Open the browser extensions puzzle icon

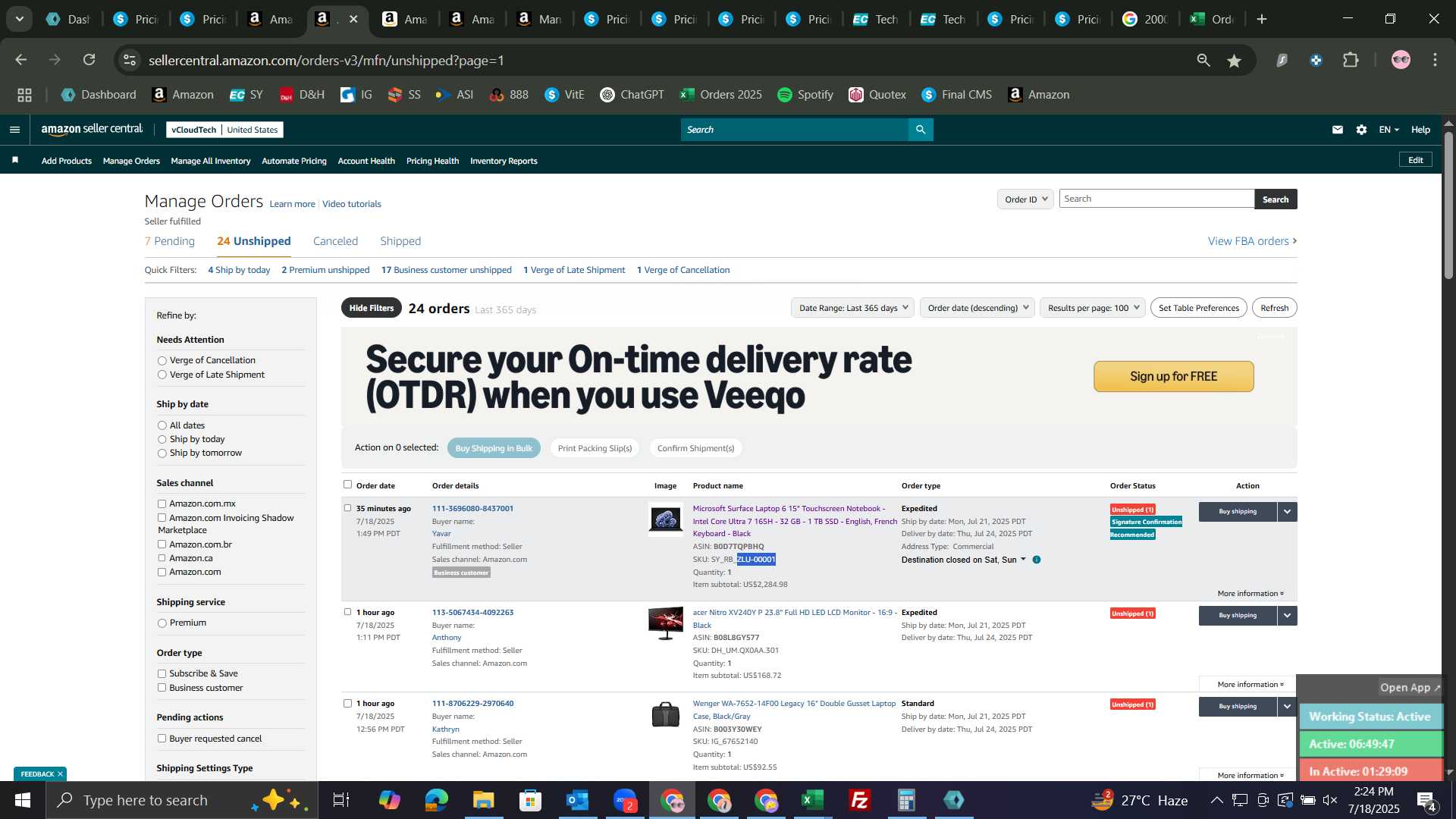pyautogui.click(x=1351, y=60)
